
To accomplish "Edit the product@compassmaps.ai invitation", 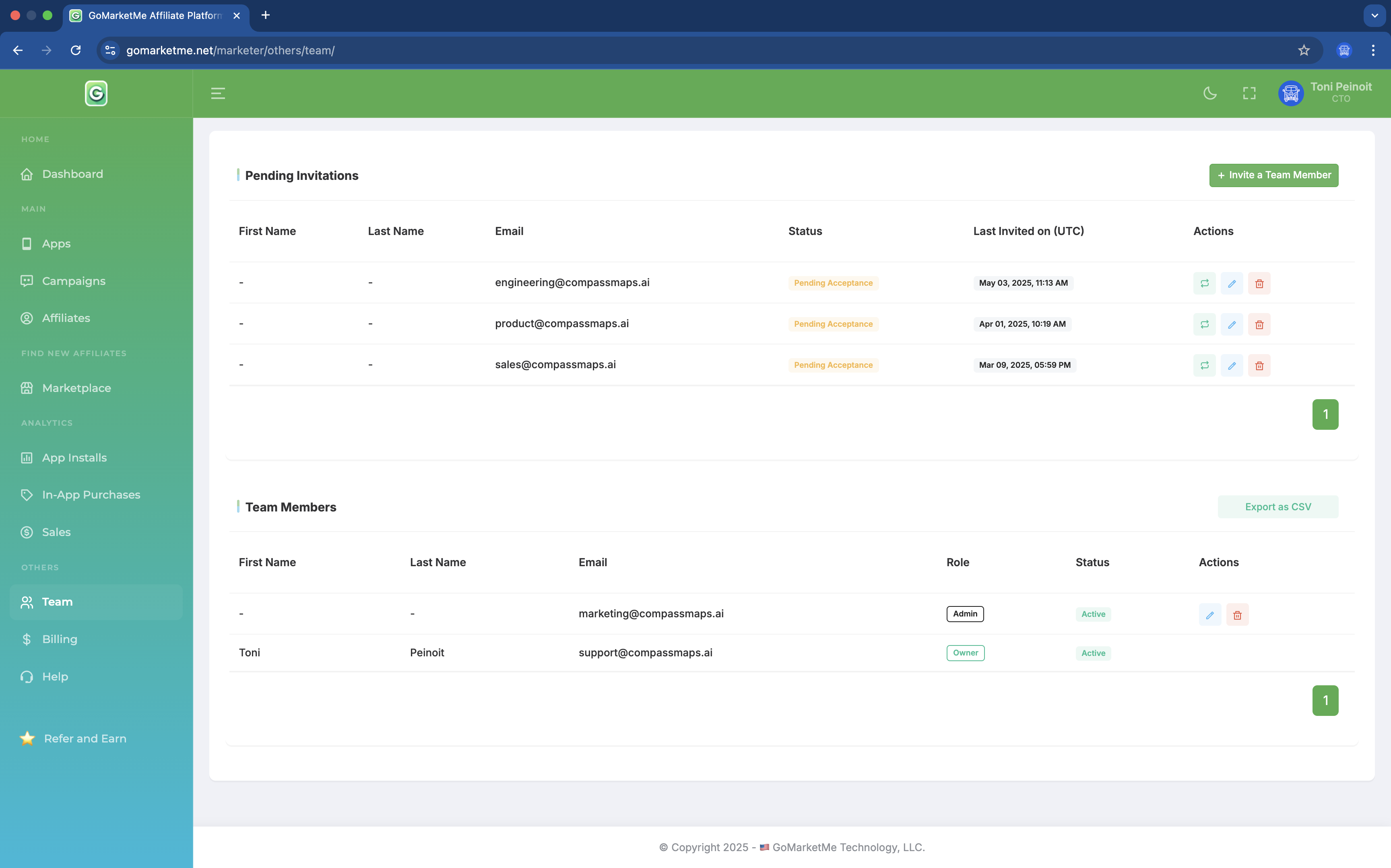I will 1232,324.
